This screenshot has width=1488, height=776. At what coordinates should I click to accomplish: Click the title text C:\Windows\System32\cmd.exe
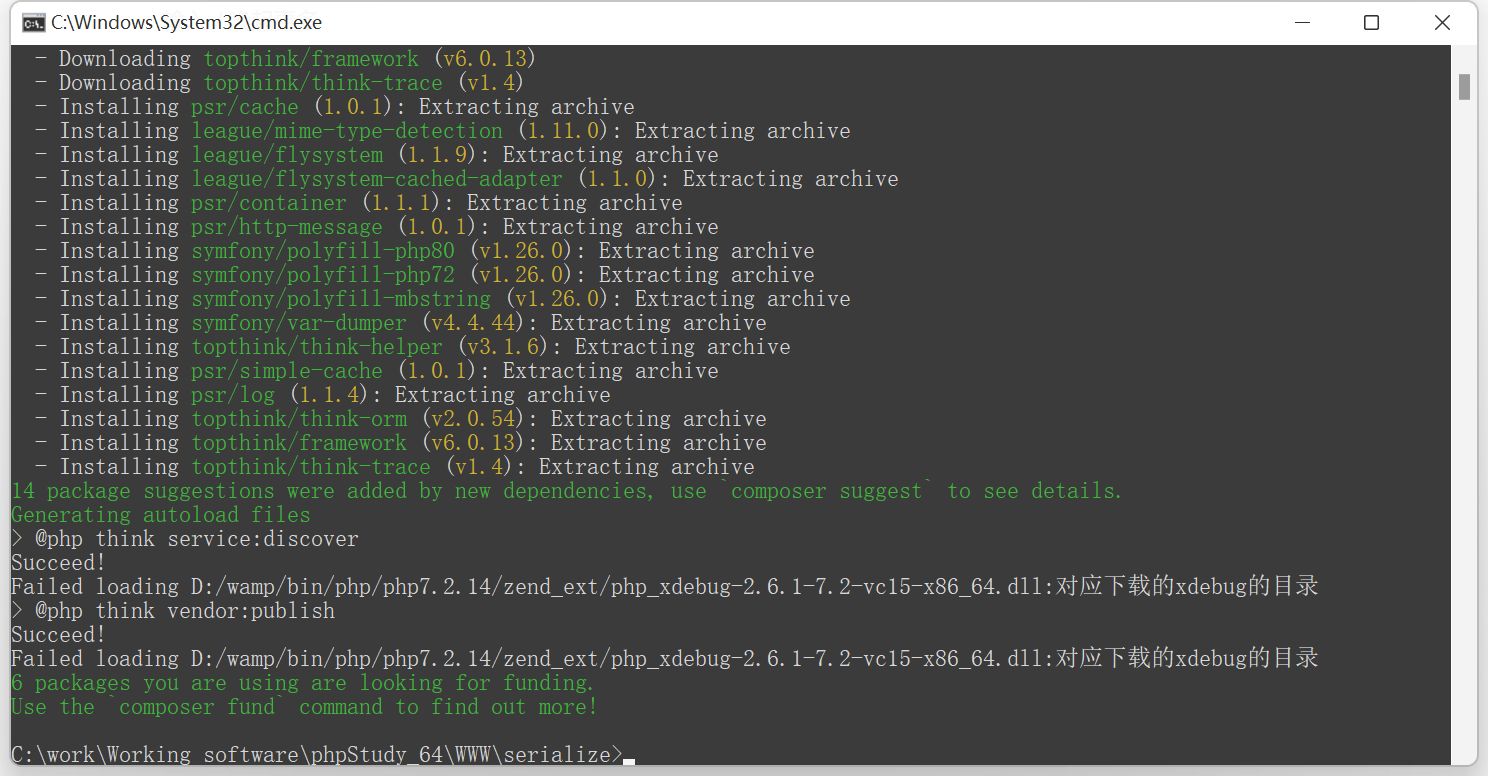coord(187,22)
